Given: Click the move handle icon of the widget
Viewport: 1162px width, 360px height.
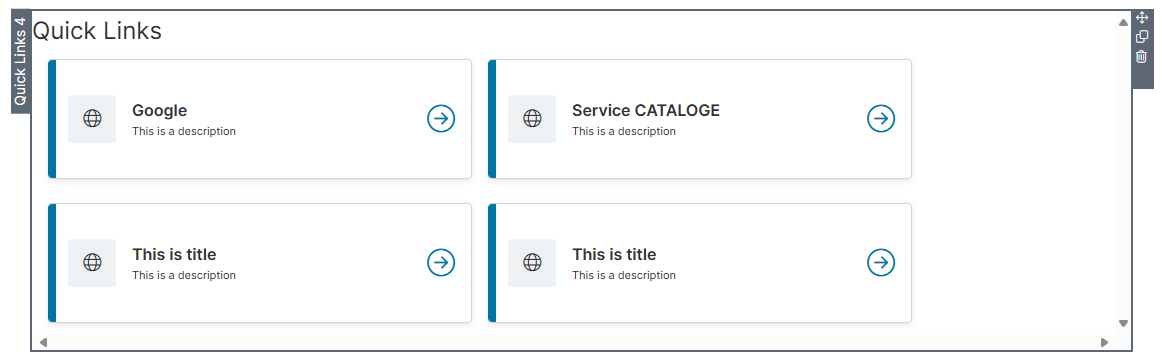Looking at the screenshot, I should coord(1142,18).
